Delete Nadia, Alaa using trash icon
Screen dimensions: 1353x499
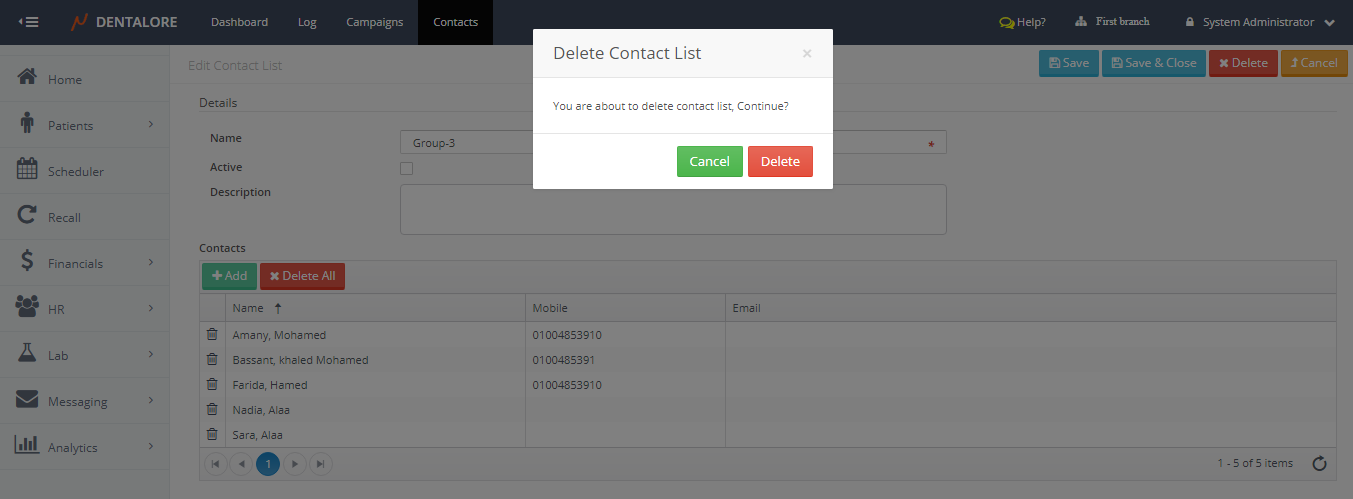pyautogui.click(x=212, y=409)
